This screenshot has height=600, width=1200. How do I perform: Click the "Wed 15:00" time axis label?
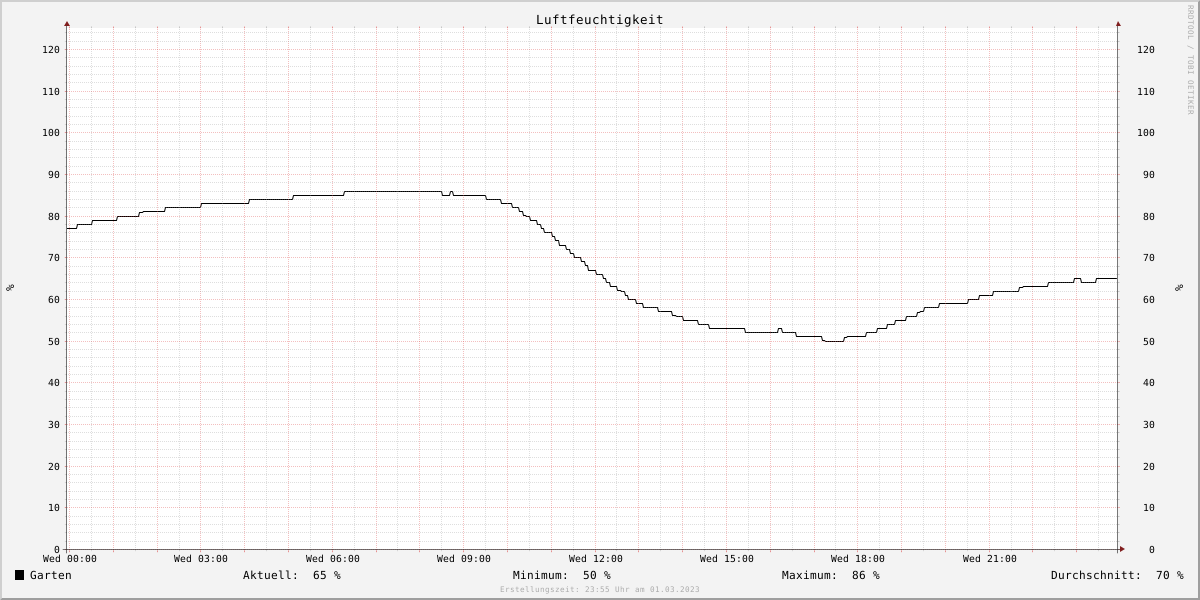tap(727, 559)
